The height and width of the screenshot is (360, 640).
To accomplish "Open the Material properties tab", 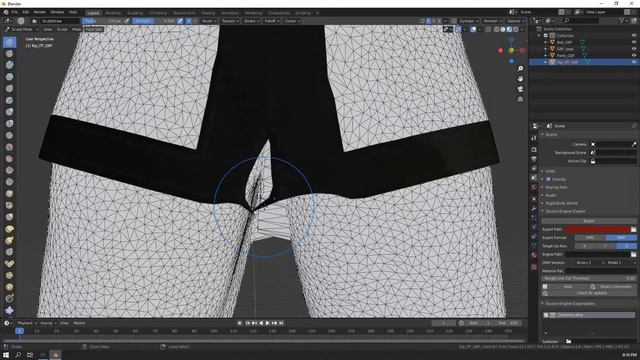I will tap(534, 255).
